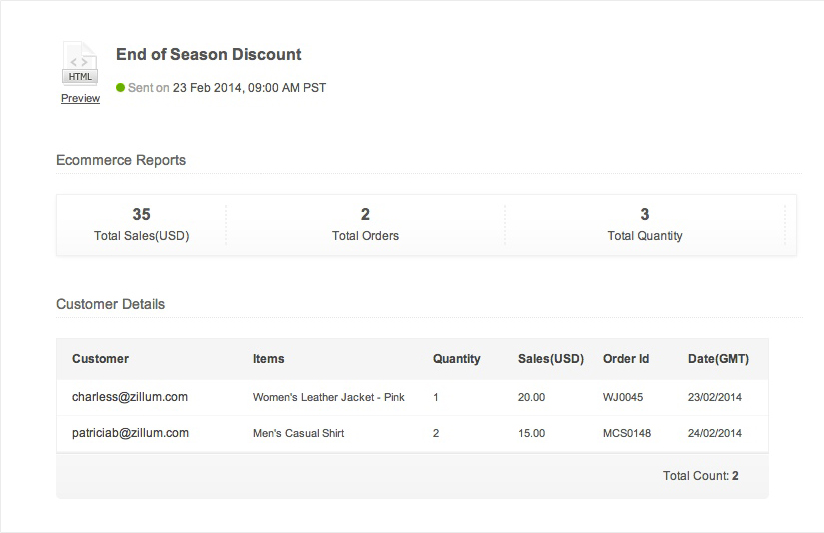Click order ID MCS0148
The image size is (824, 533).
(627, 433)
